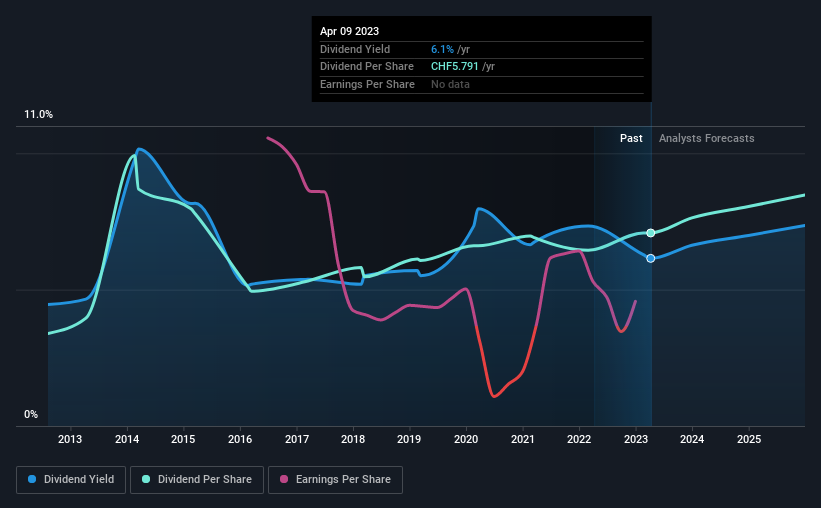Click the 0% y-axis label
The width and height of the screenshot is (821, 508).
[31, 414]
